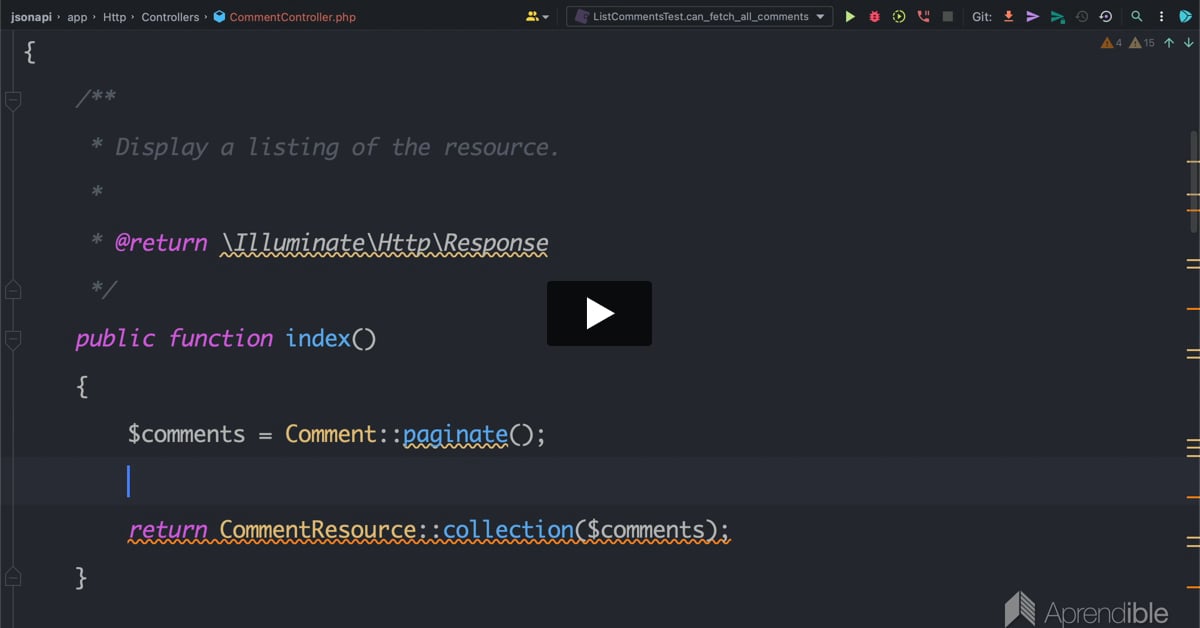Click the Git update project arrow
1200x628 pixels.
coord(1008,17)
